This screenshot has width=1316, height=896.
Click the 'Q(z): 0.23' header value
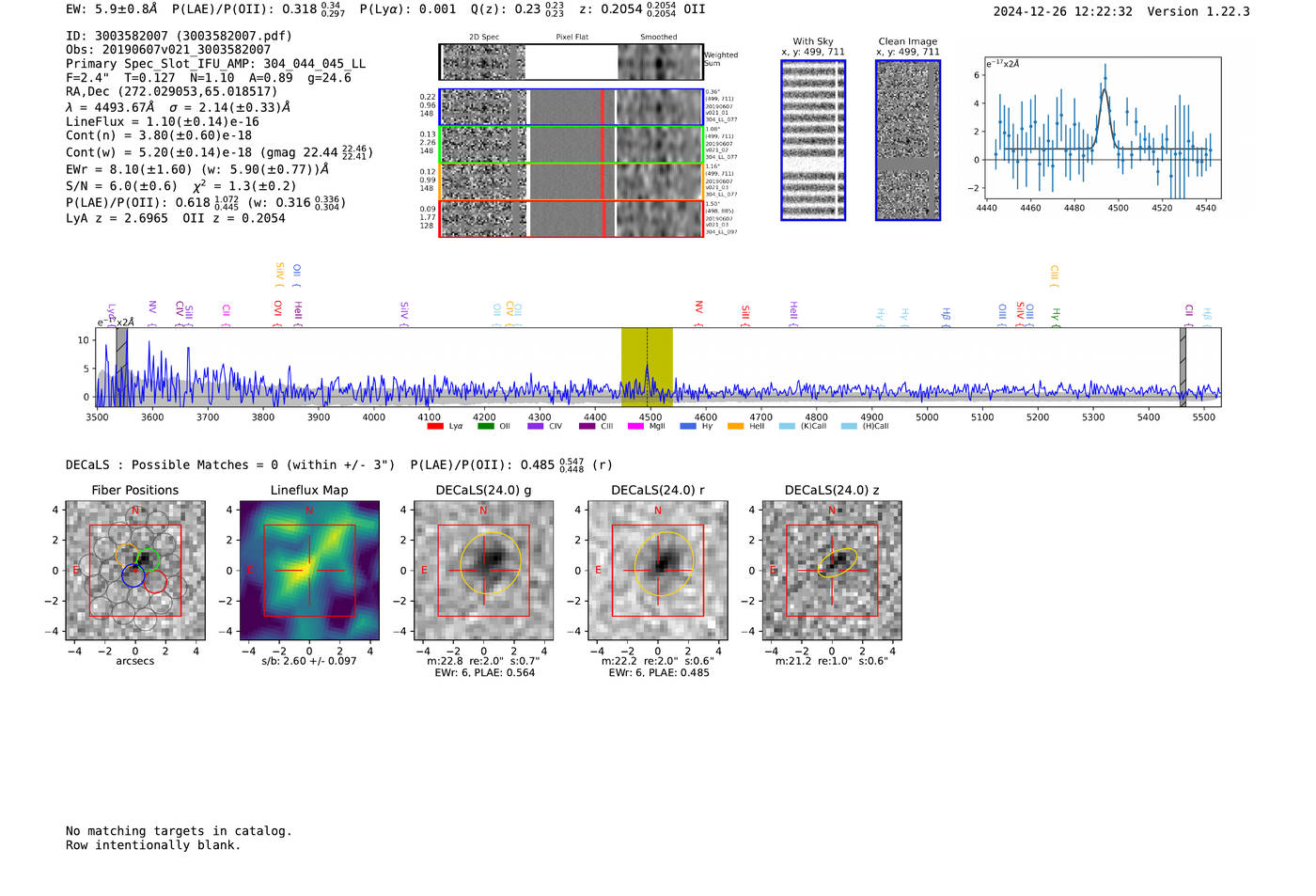516,9
